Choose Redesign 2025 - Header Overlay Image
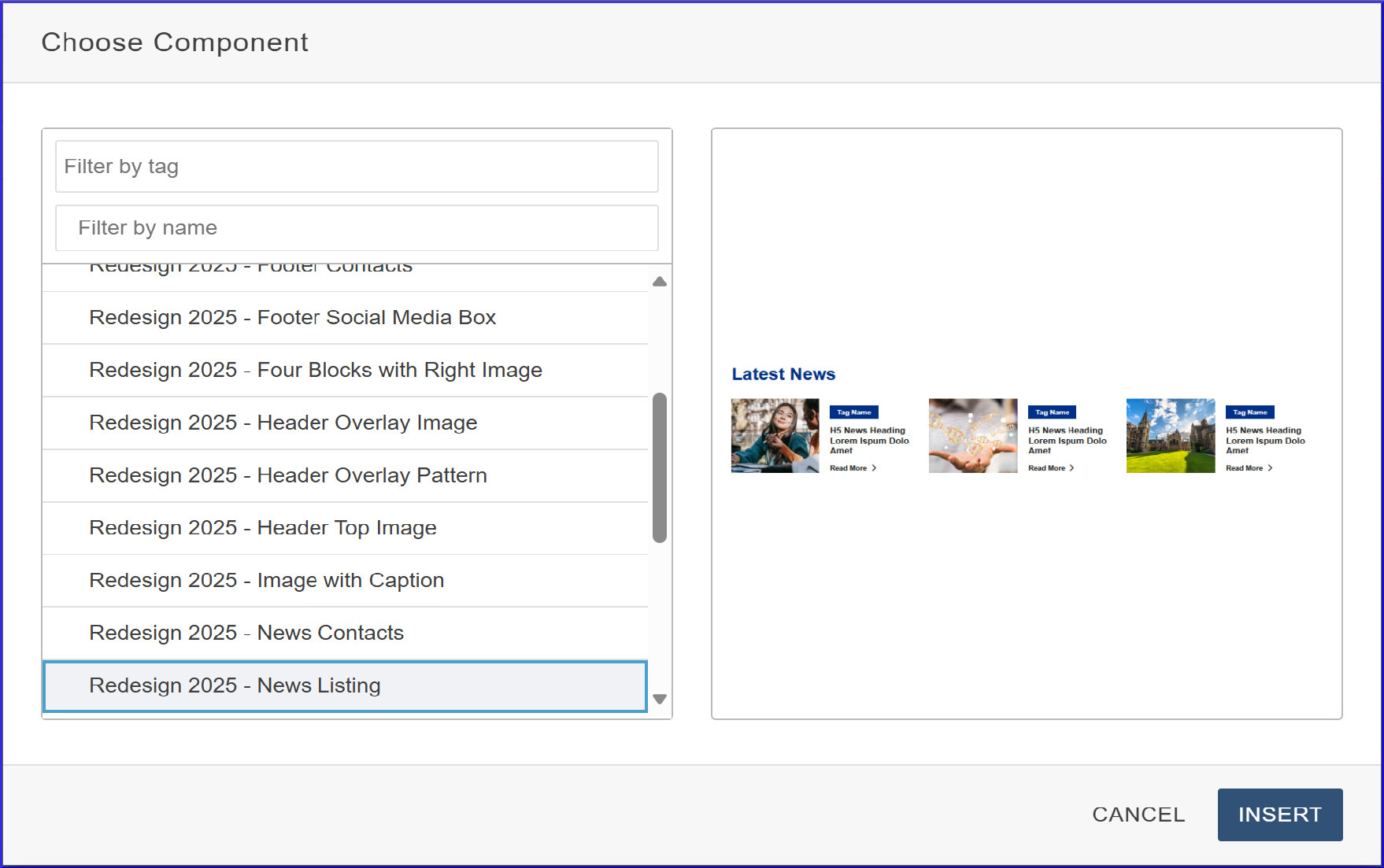This screenshot has width=1384, height=868. point(283,423)
